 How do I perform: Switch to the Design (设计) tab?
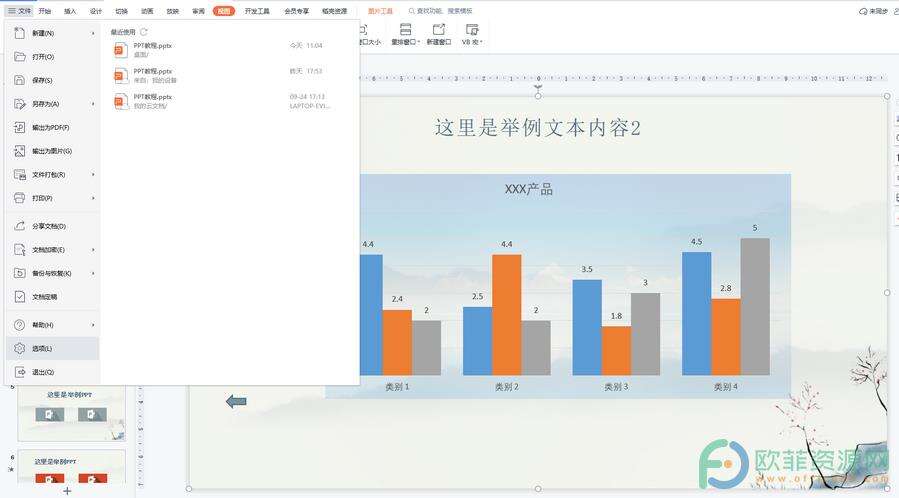[x=96, y=11]
